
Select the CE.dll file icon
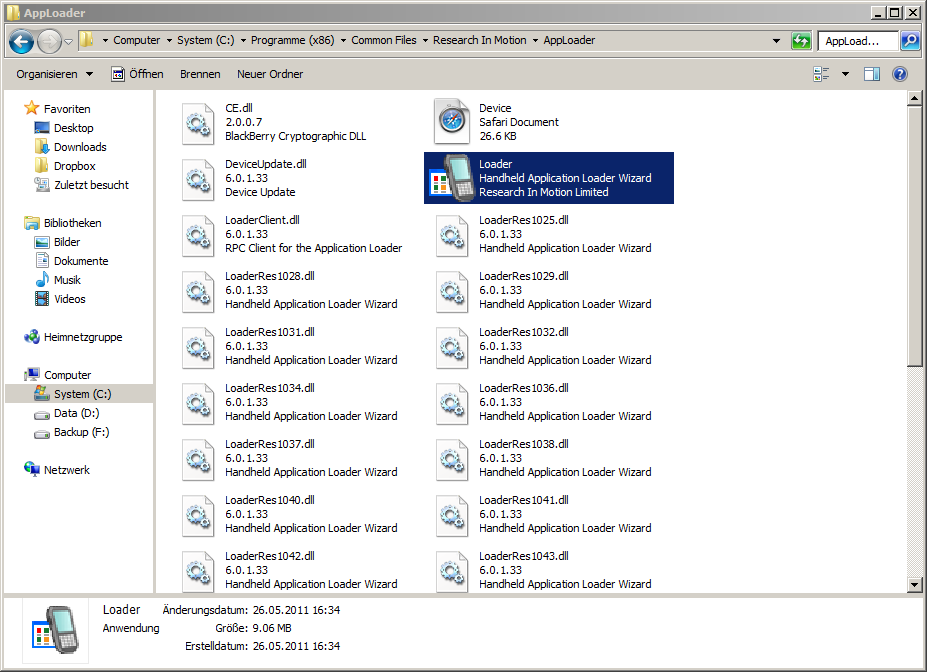pos(198,123)
